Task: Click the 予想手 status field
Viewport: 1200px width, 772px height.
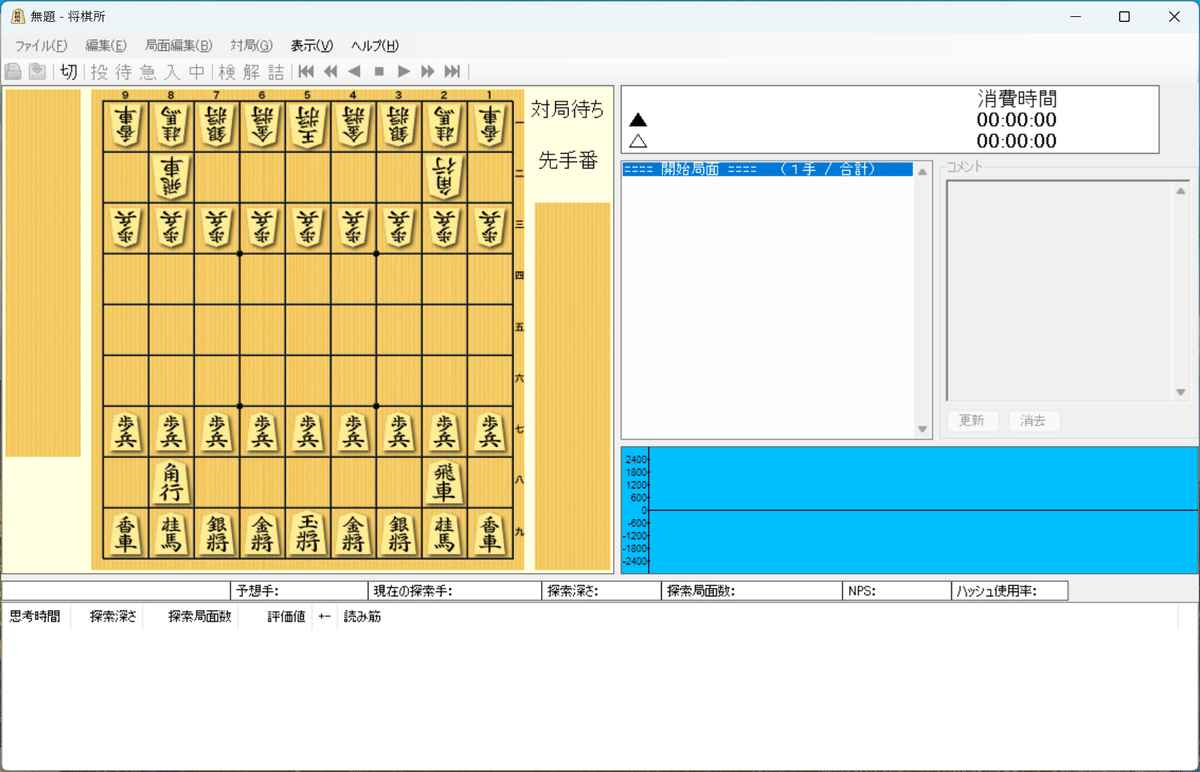Action: pyautogui.click(x=298, y=591)
